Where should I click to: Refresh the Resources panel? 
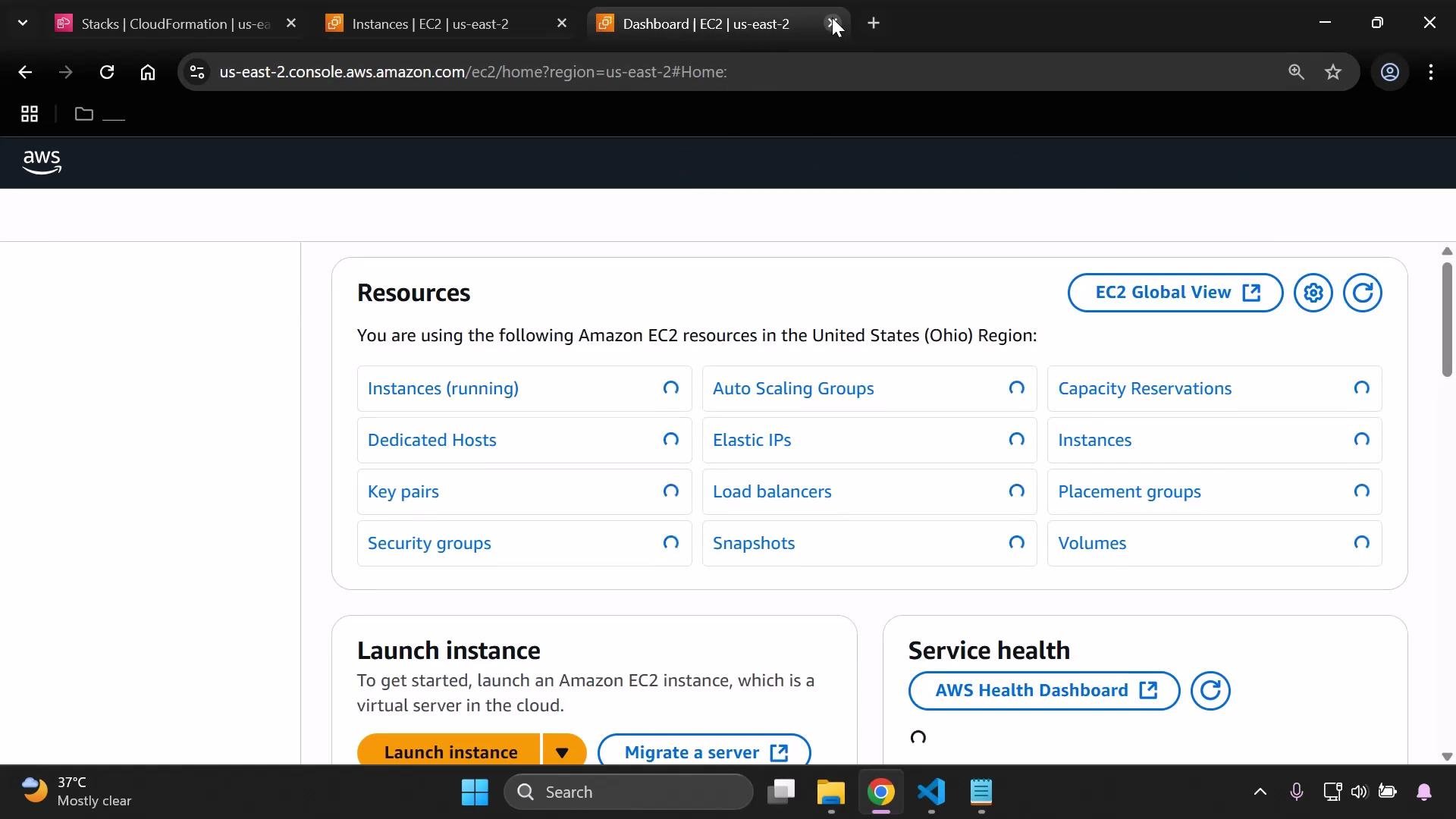coord(1363,293)
